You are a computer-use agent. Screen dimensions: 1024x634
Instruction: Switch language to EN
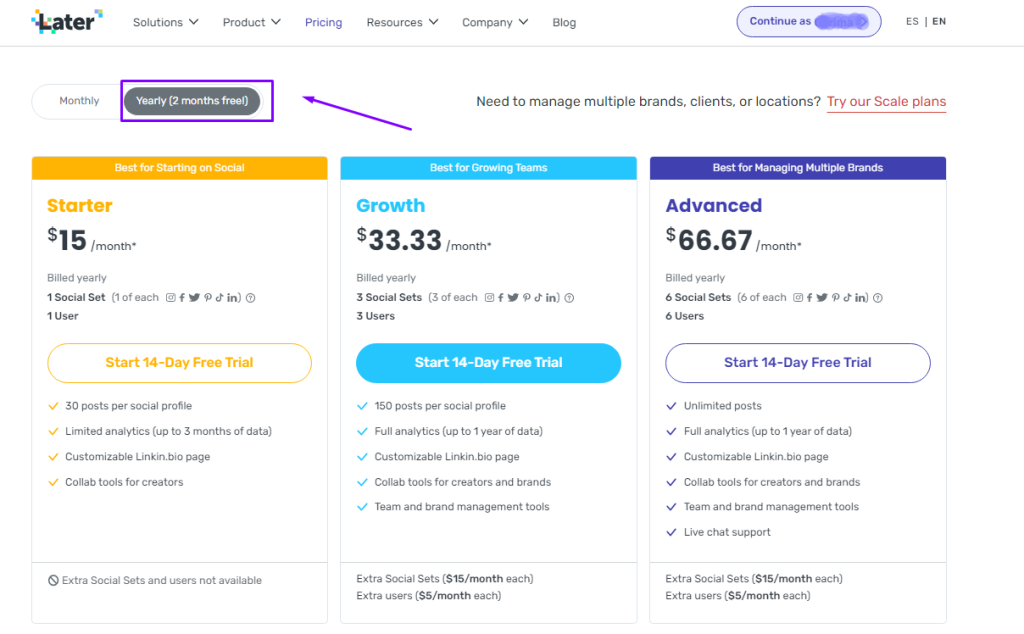click(x=939, y=22)
